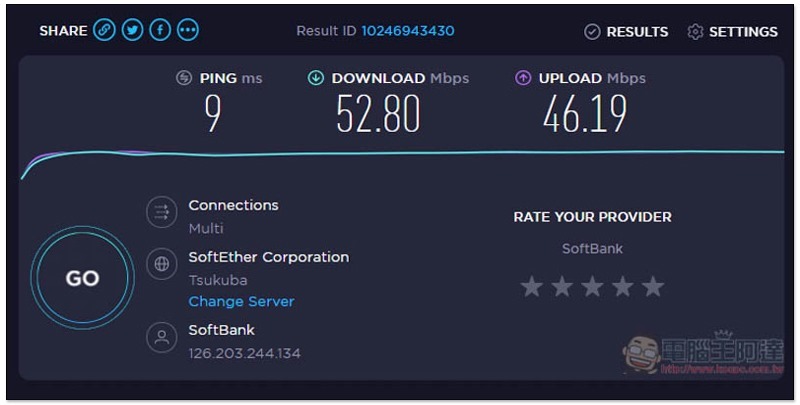Open more share options ellipsis icon
This screenshot has width=800, height=405.
tap(188, 31)
